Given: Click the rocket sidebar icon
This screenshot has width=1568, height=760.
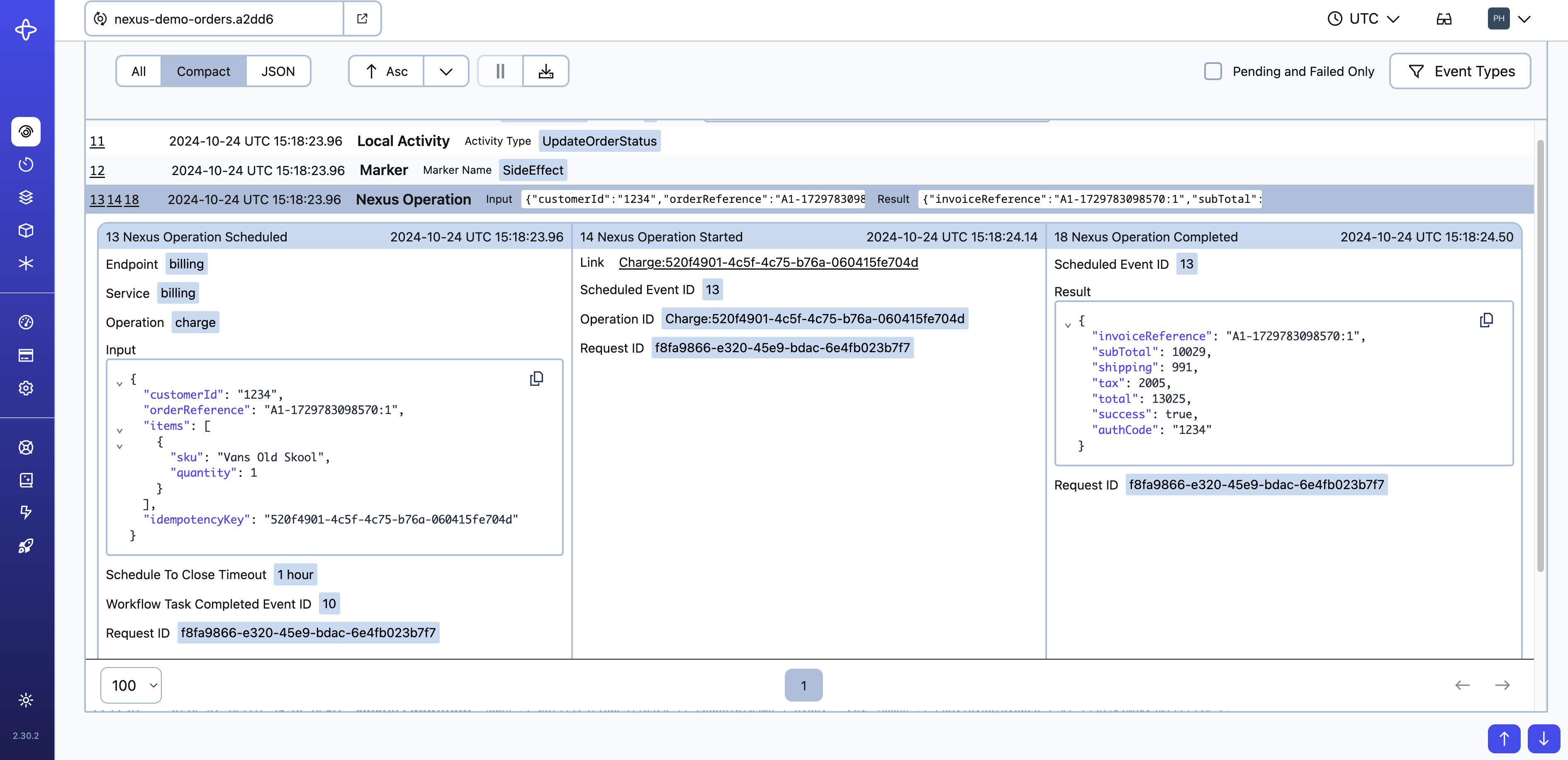Looking at the screenshot, I should point(26,546).
